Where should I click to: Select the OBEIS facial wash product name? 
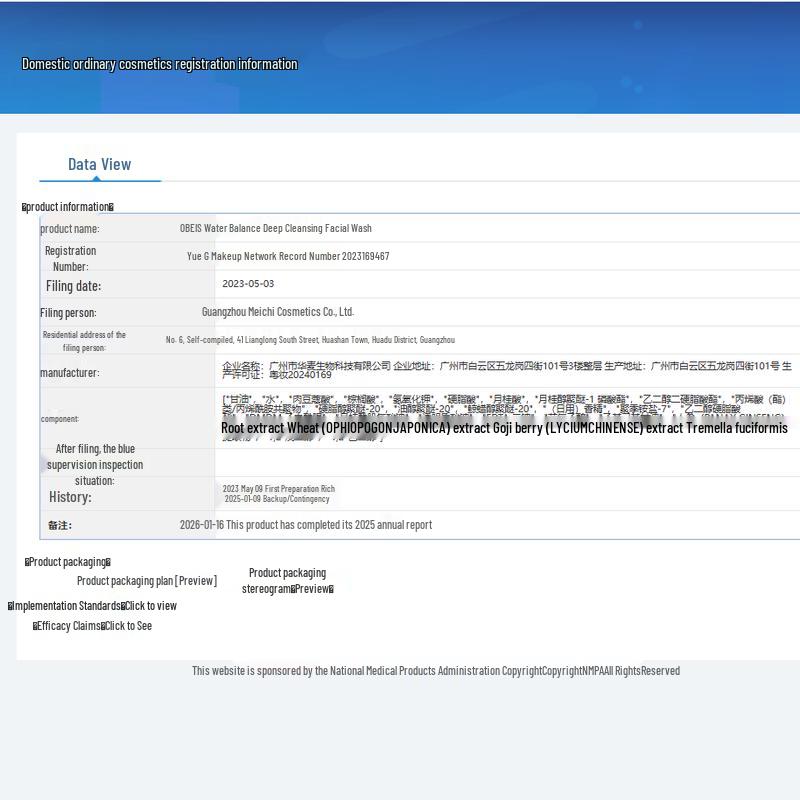(275, 228)
